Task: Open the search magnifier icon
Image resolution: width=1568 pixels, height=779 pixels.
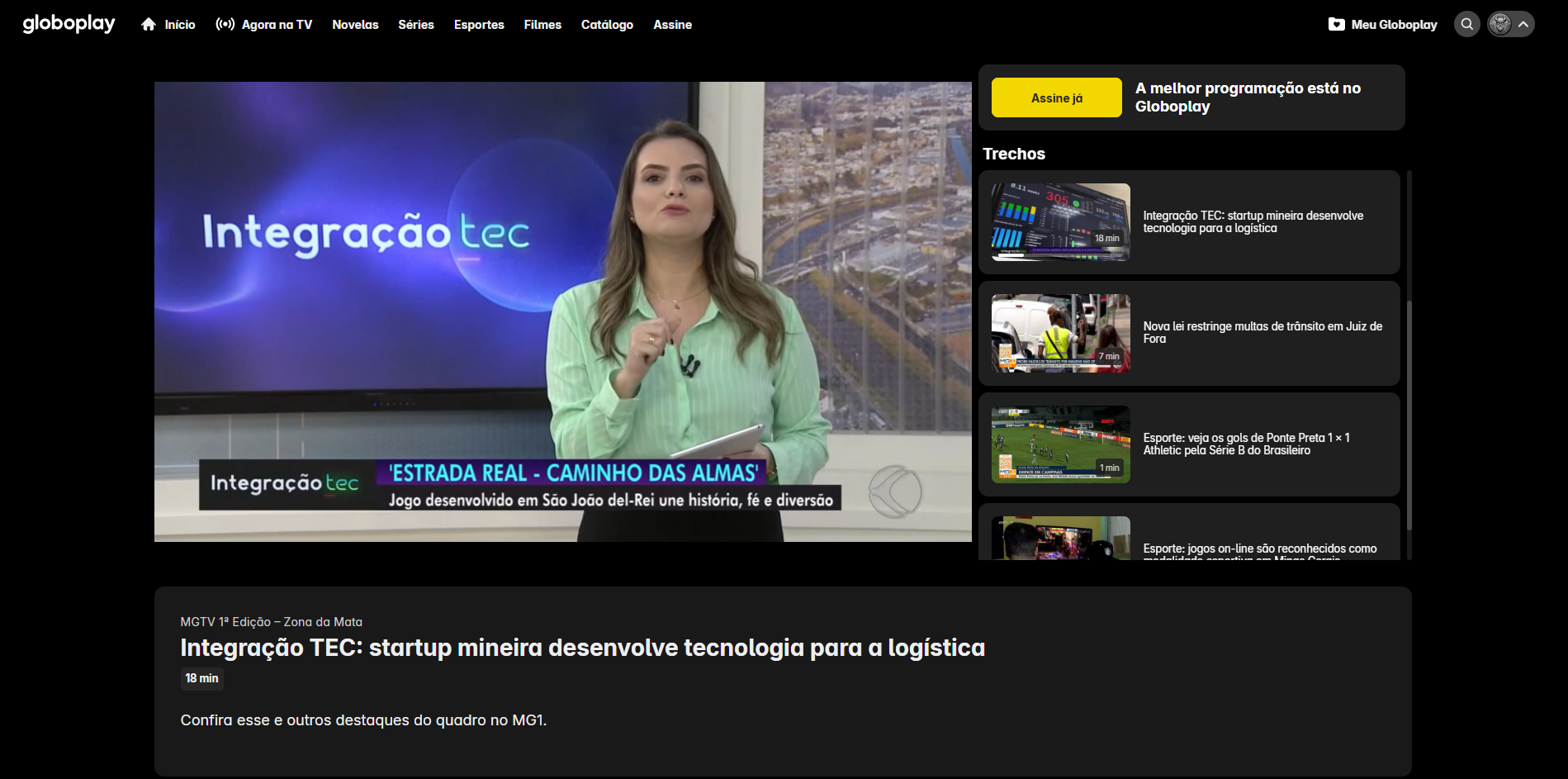Action: (1466, 24)
